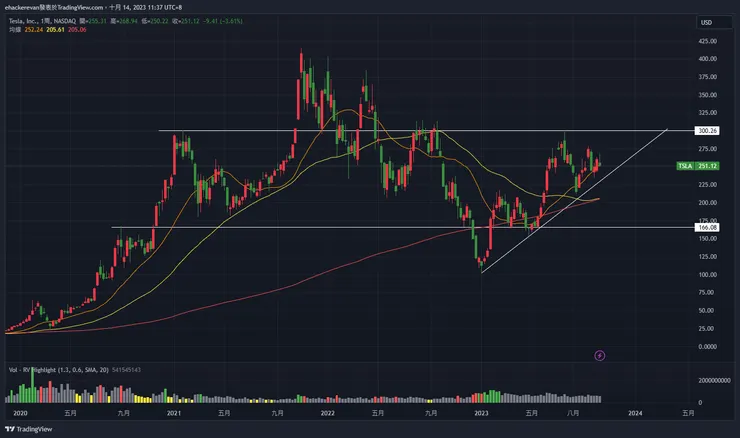
Task: Click the 八月 time axis label
Action: [572, 413]
